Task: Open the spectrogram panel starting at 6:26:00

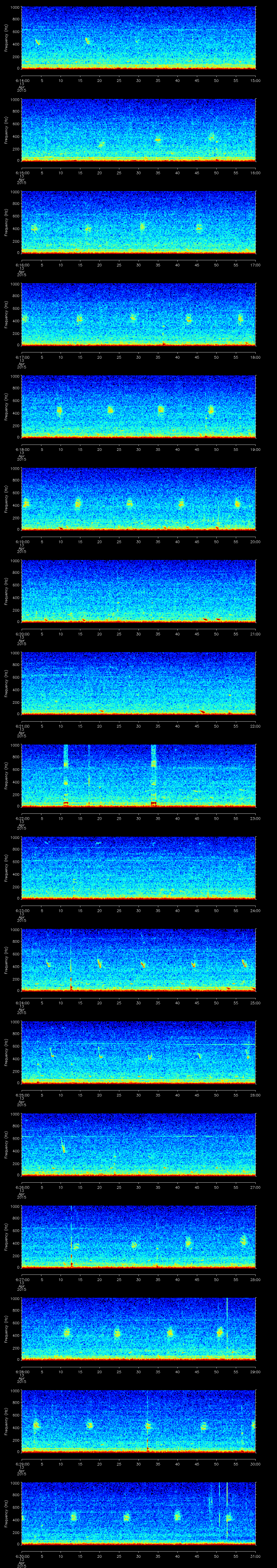Action: (138, 1144)
